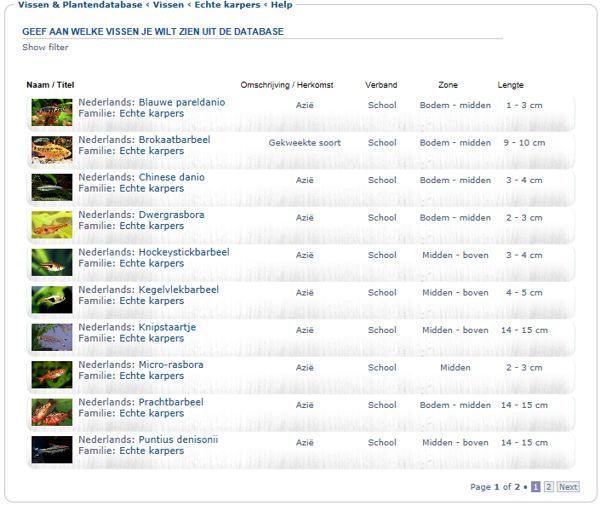Click Echte karpers family under Knipstaartje
This screenshot has width=600, height=506.
tap(152, 339)
